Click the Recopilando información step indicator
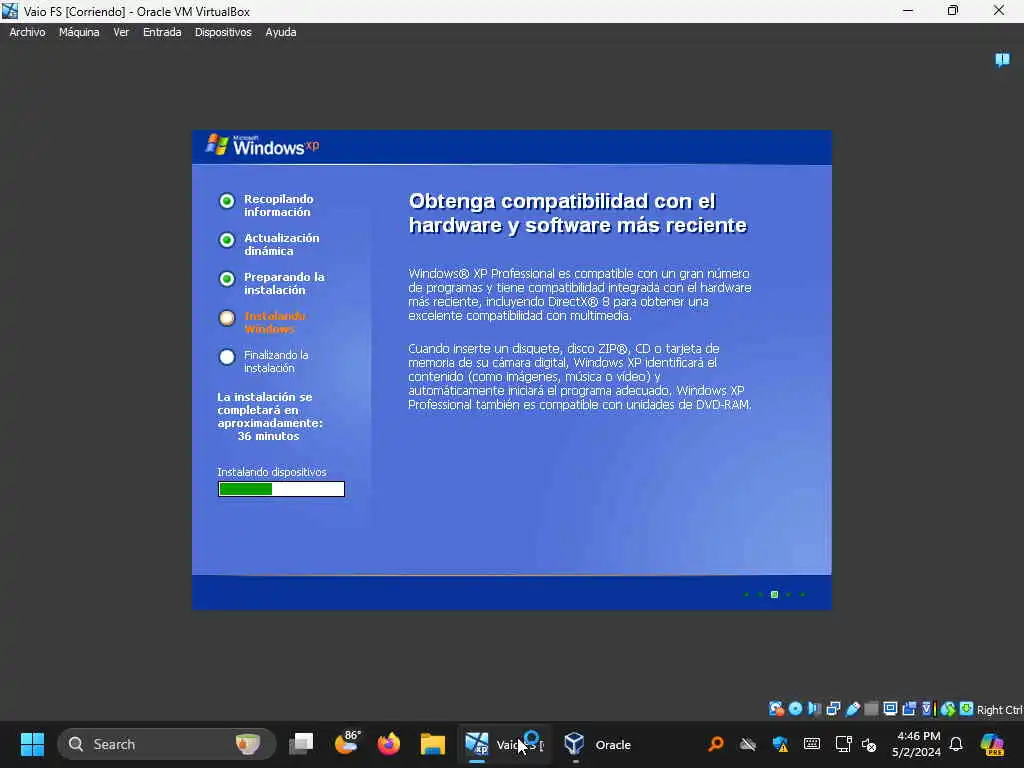 point(227,201)
